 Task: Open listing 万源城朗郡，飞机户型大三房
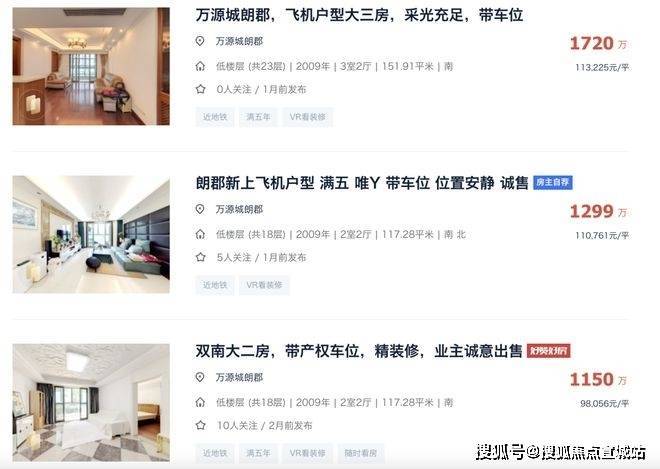pyautogui.click(x=359, y=16)
